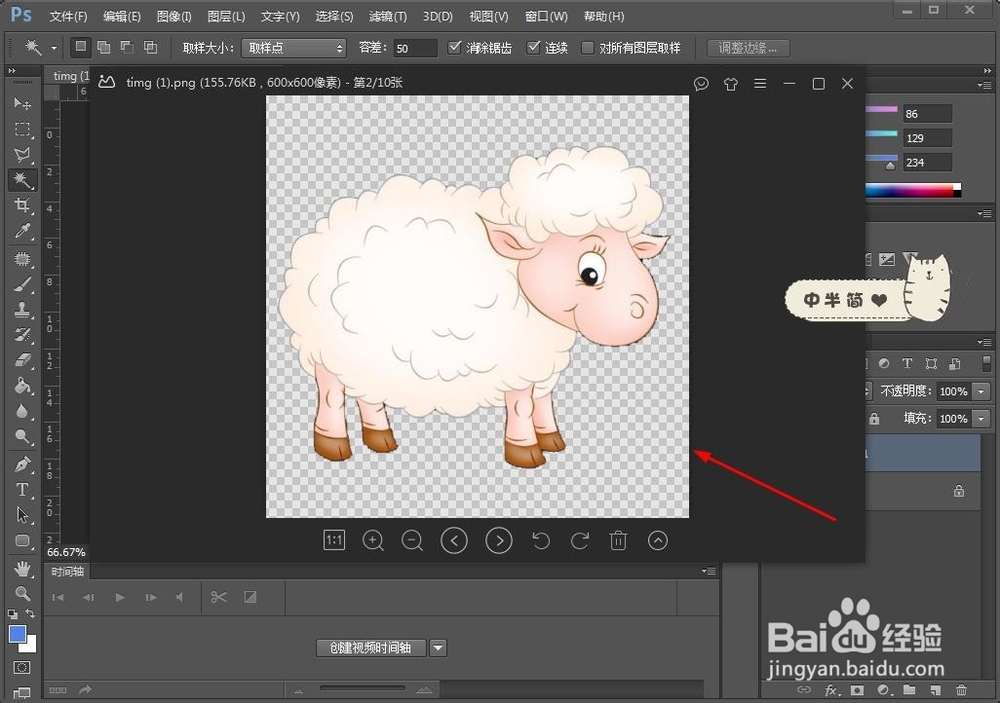
Task: Select the Rounded Rectangle shape tool
Action: tap(22, 540)
